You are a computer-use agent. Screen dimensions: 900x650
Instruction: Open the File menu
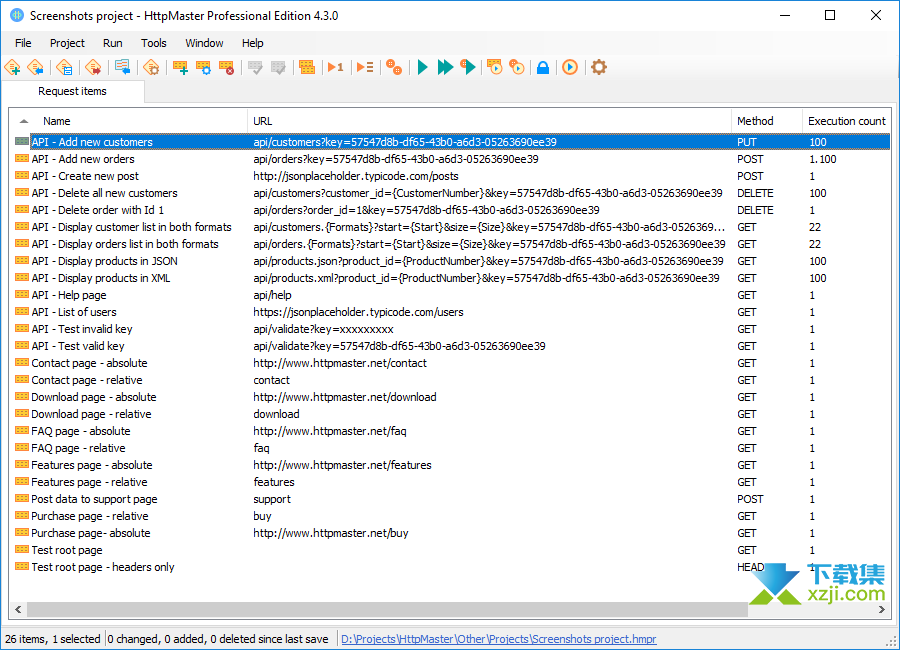[23, 43]
